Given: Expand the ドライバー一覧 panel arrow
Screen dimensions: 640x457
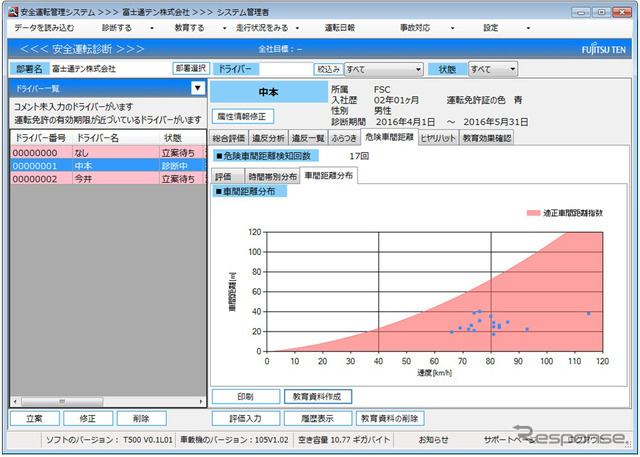Looking at the screenshot, I should 198,88.
